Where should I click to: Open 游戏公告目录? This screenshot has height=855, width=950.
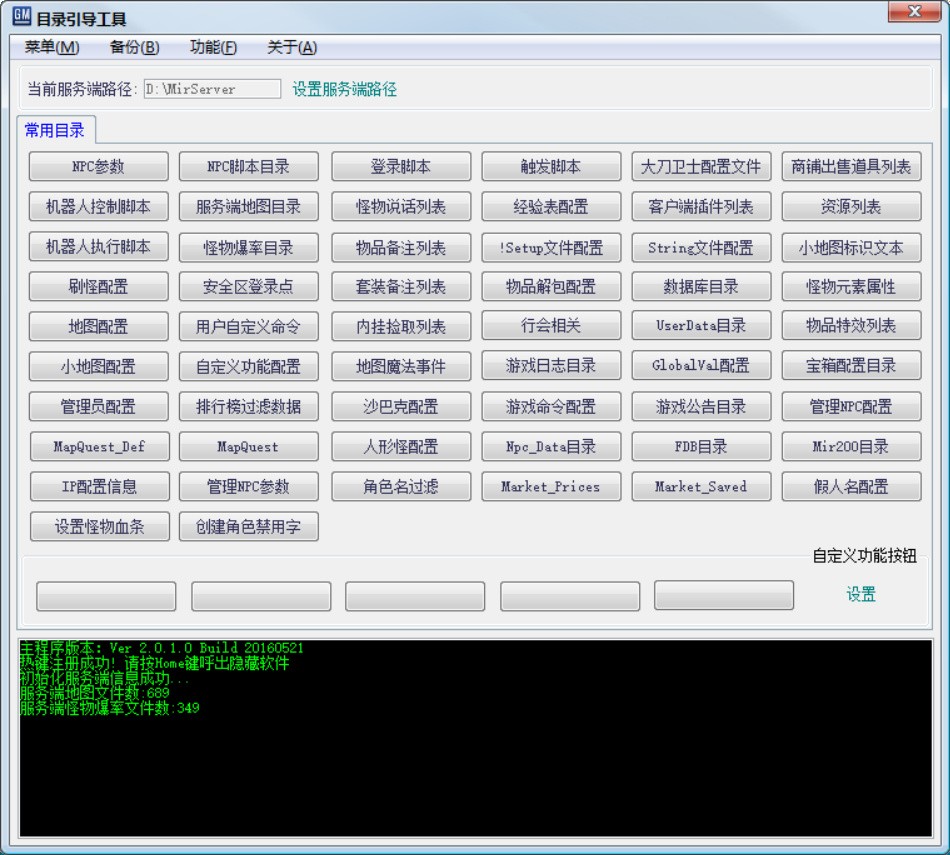pos(701,406)
